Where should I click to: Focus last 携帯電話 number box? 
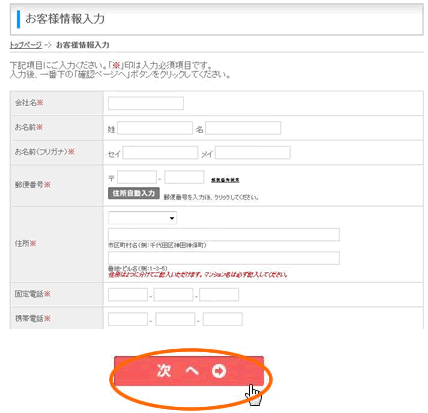click(x=223, y=319)
